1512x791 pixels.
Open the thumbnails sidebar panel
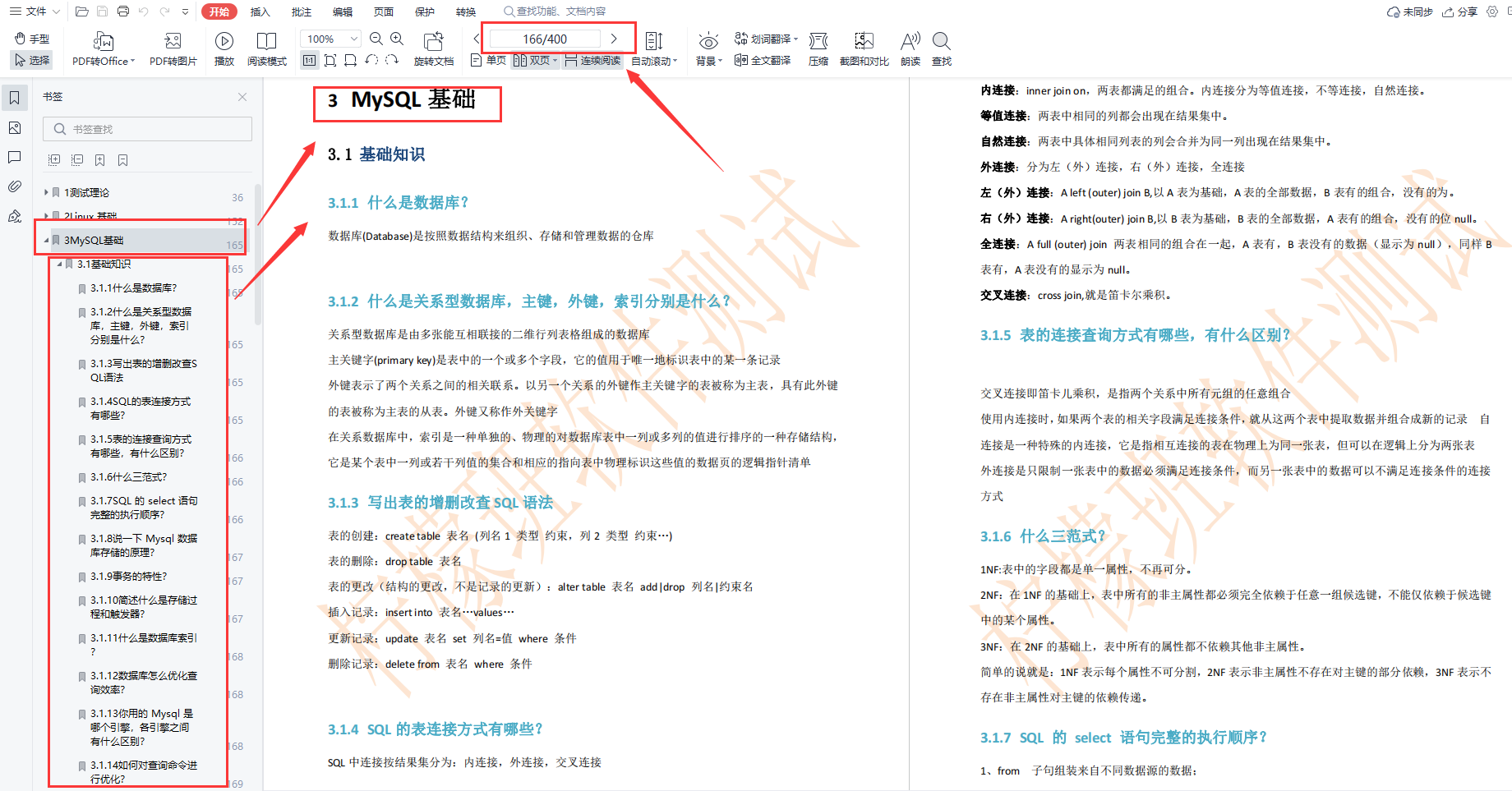15,128
